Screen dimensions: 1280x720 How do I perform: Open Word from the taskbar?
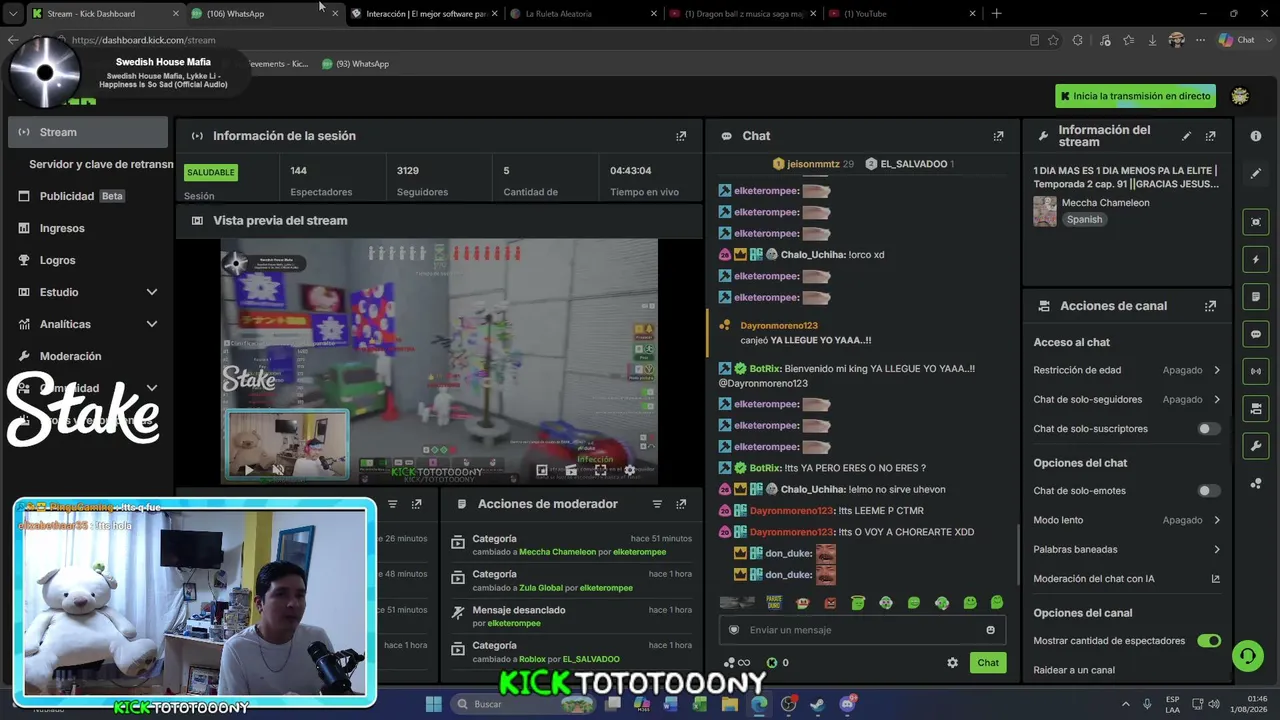[x=670, y=704]
